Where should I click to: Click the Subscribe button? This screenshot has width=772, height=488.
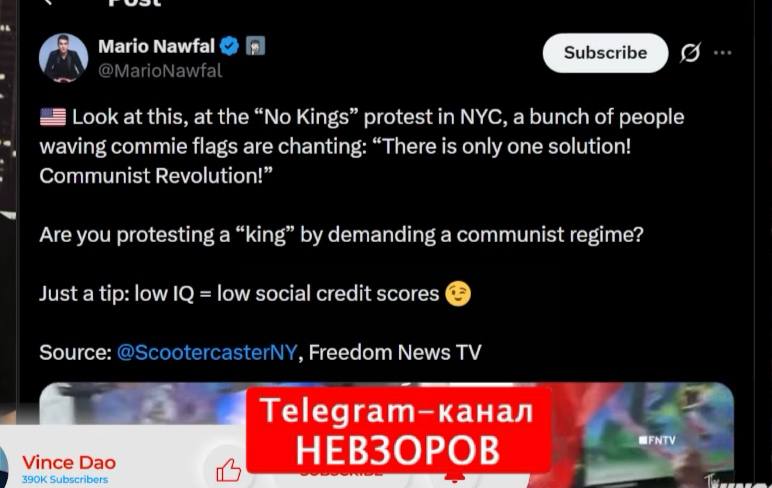tap(605, 53)
